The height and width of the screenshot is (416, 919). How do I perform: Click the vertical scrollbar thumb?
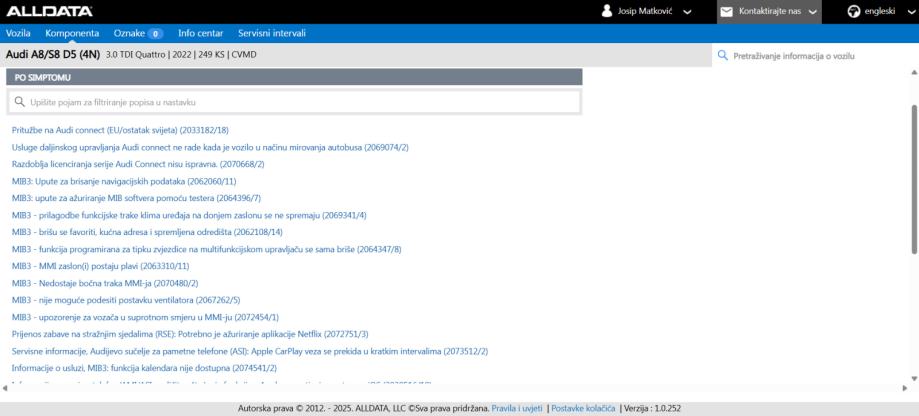pyautogui.click(x=914, y=179)
